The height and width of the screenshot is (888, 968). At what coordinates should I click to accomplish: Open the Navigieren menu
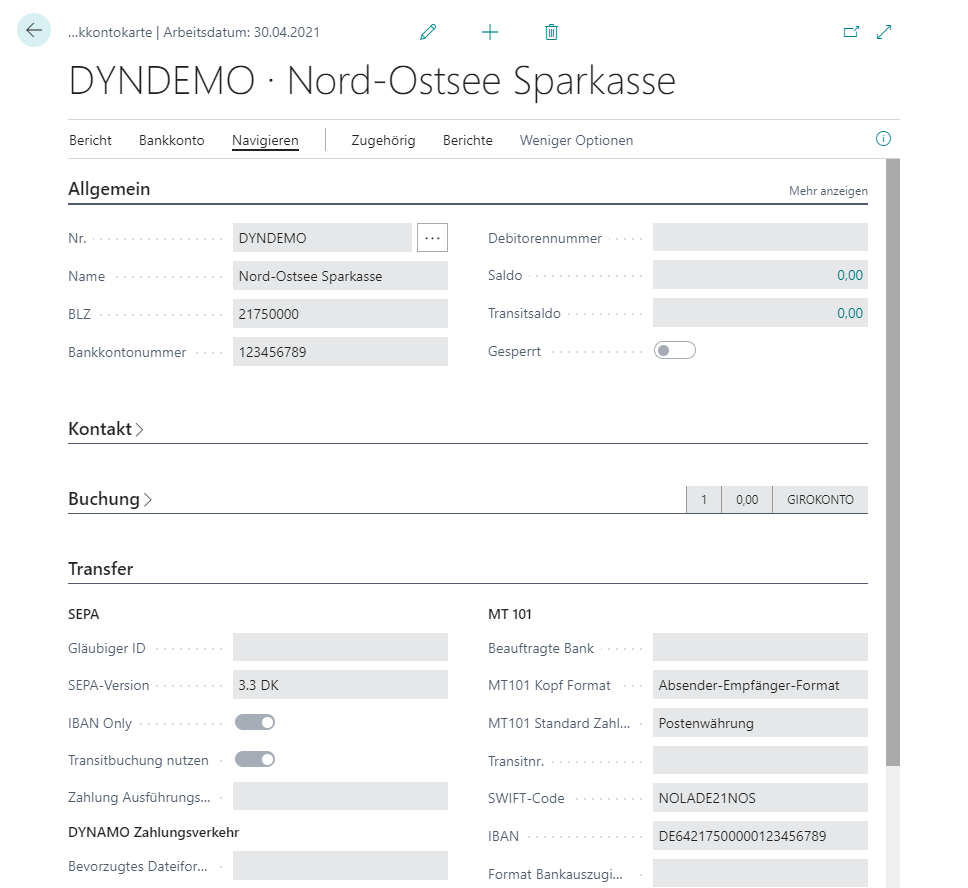click(x=265, y=140)
